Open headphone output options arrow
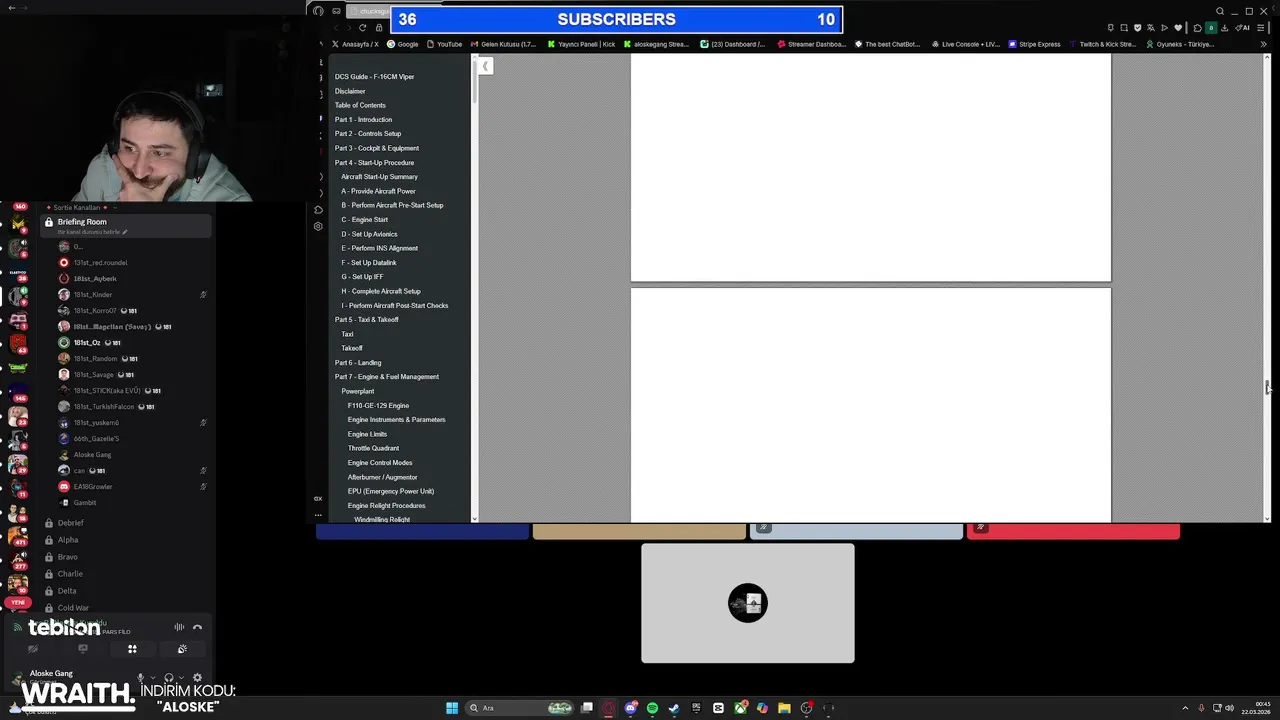Image resolution: width=1280 pixels, height=720 pixels. (x=179, y=677)
